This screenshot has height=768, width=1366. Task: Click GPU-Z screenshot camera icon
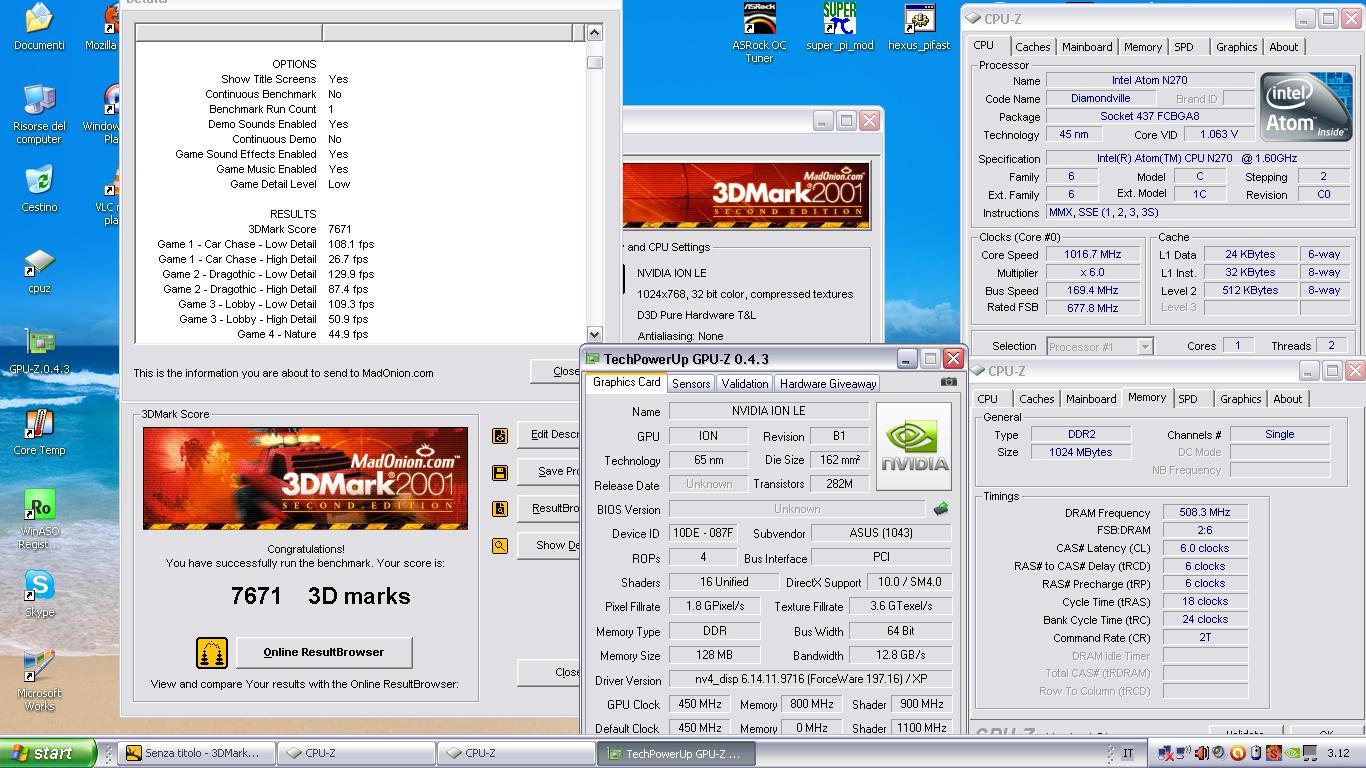[949, 381]
